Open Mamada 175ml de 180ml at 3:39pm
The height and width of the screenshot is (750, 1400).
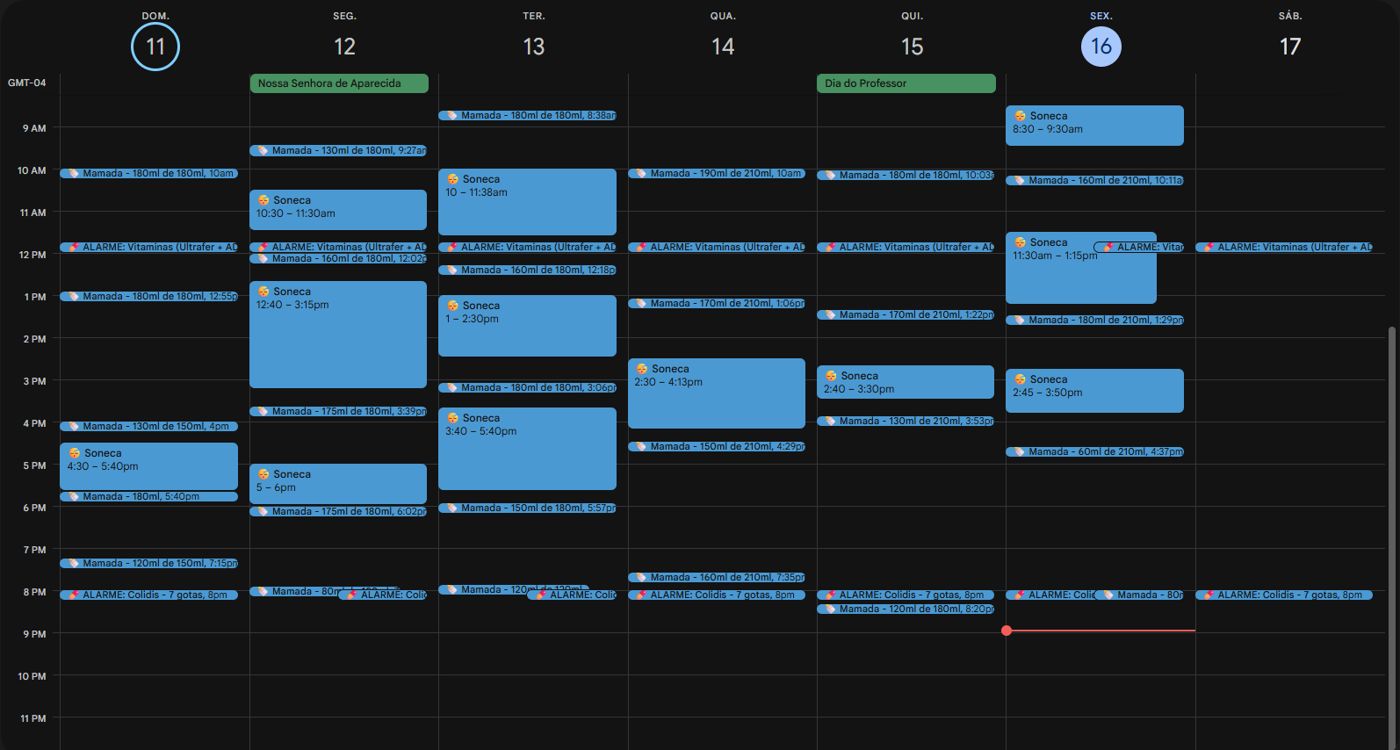[338, 412]
